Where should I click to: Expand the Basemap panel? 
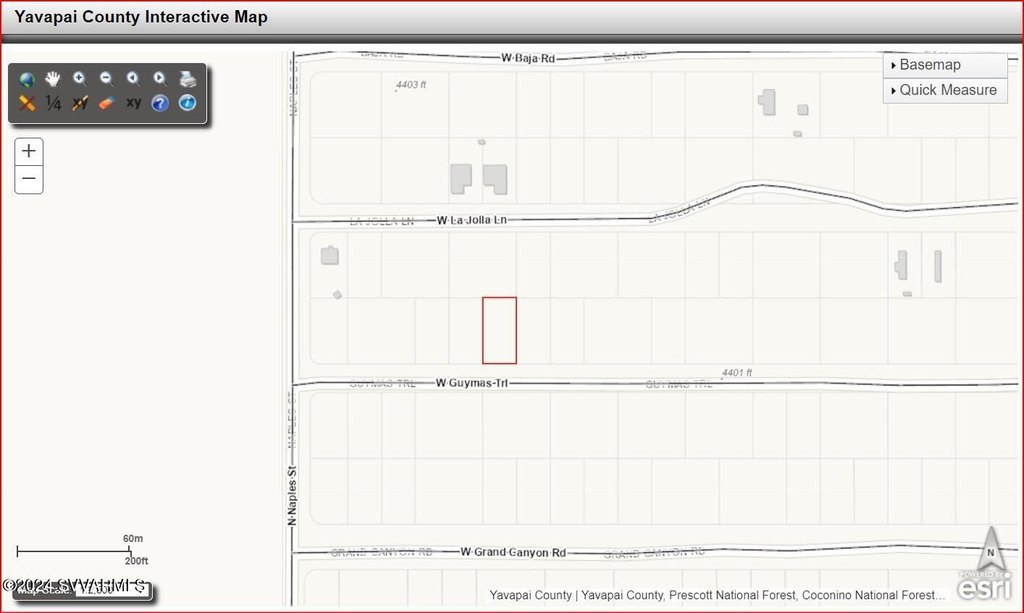tap(944, 65)
